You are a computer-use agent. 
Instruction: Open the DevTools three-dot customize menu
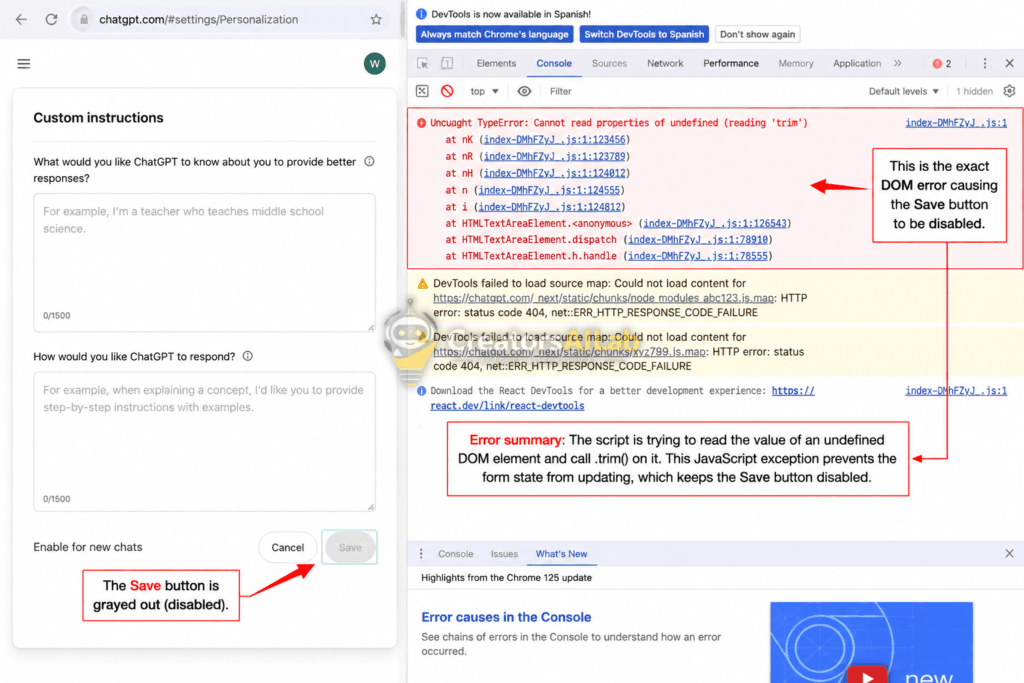coord(985,63)
